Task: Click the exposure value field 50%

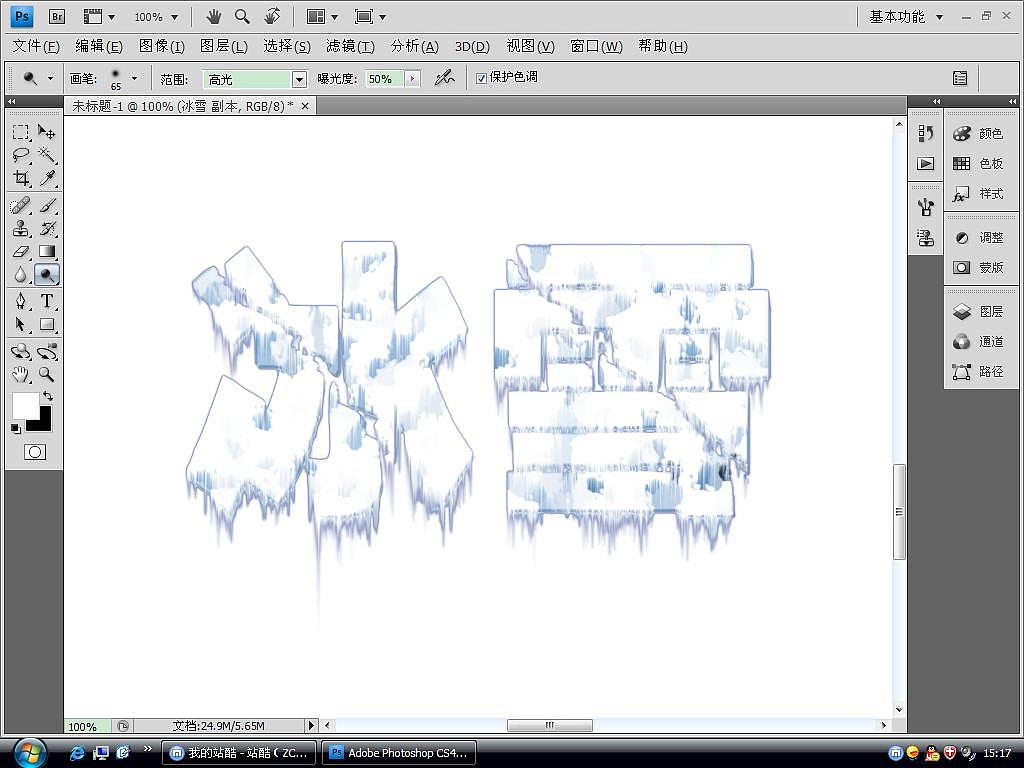Action: coord(385,79)
